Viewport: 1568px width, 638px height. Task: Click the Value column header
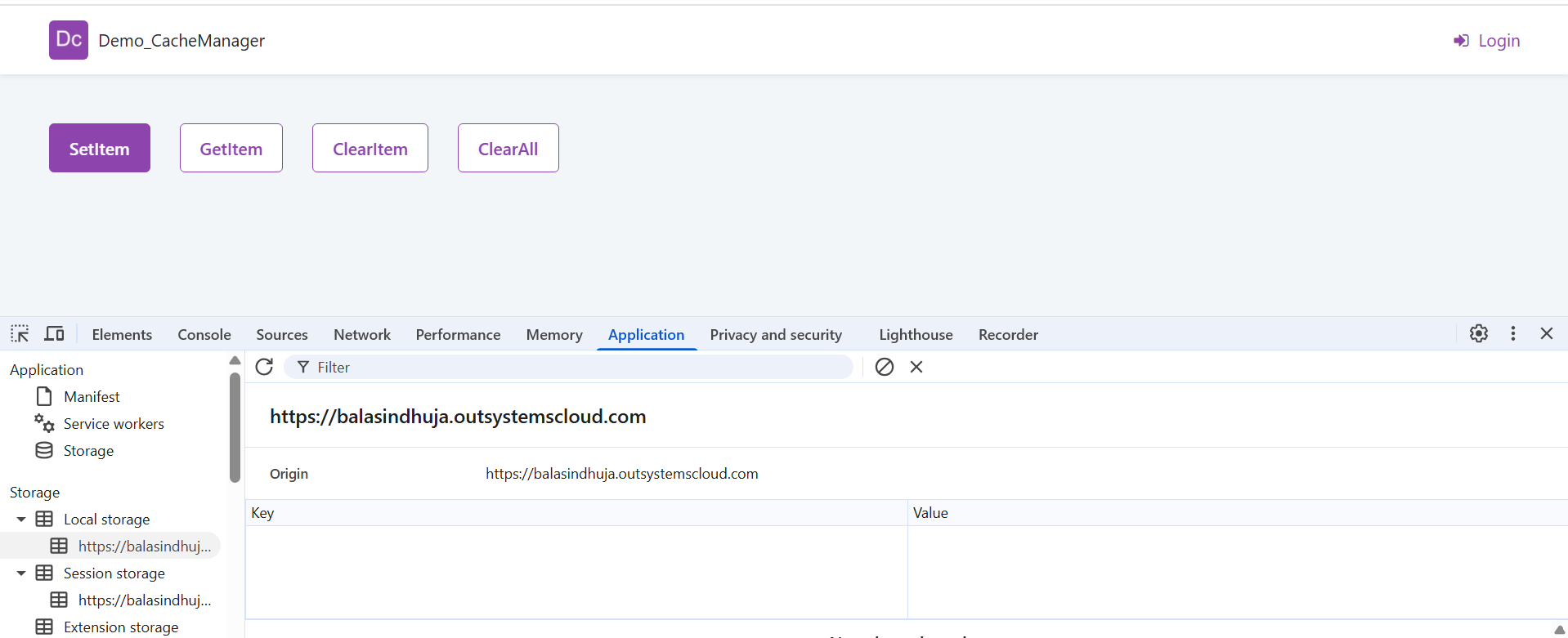1238,513
